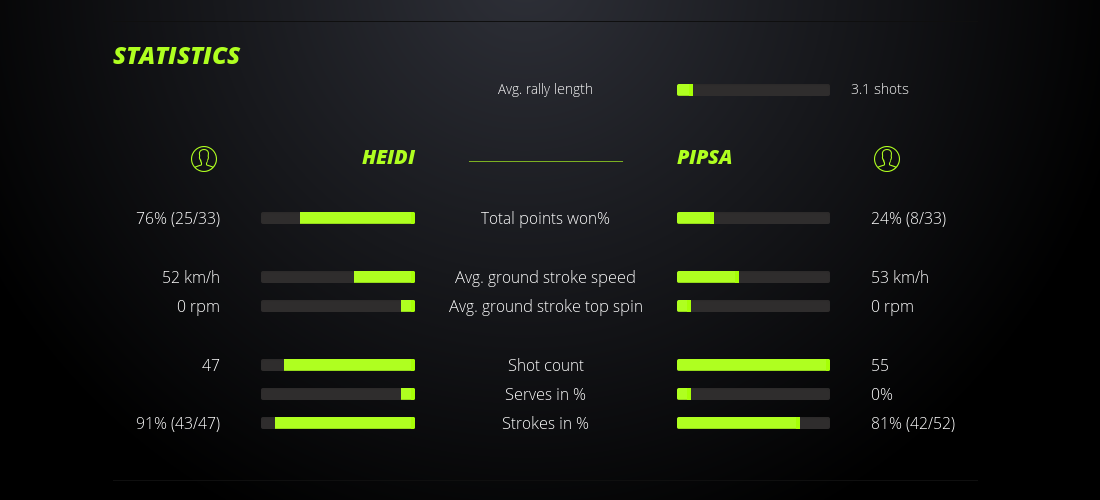Click Heidi's 91% (43/47) strokes value

(178, 423)
